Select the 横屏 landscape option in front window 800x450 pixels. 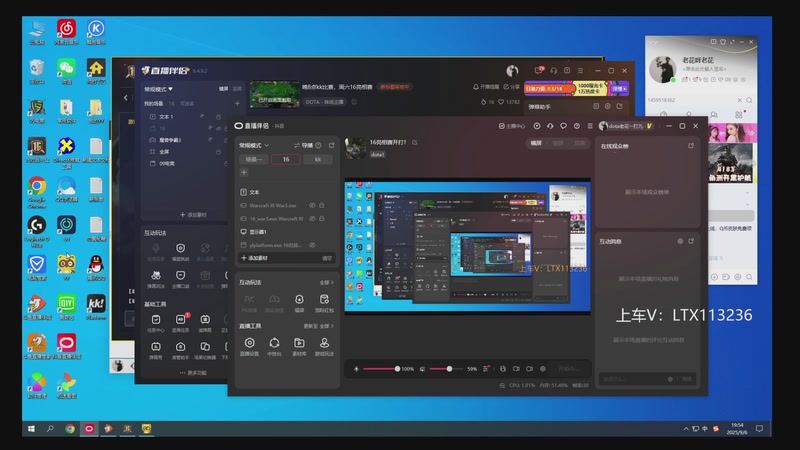click(x=536, y=143)
